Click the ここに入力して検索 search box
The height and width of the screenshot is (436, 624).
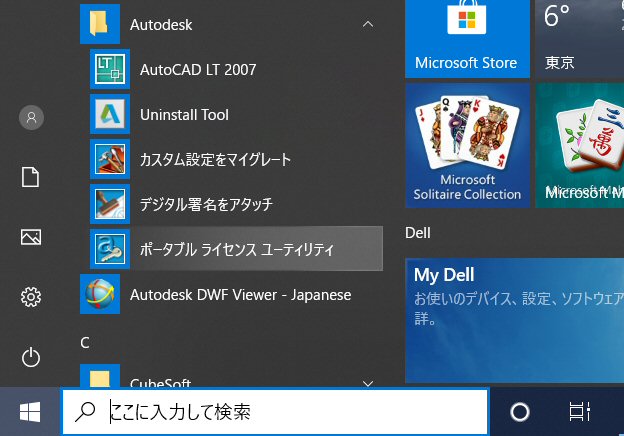[275, 412]
